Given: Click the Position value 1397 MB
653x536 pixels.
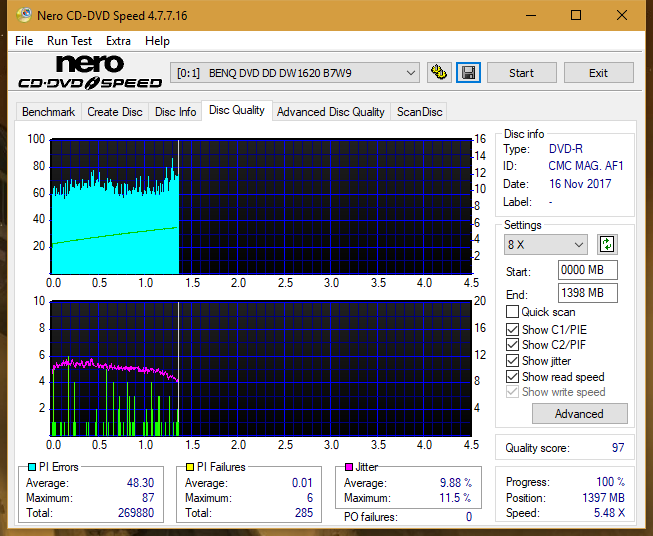Looking at the screenshot, I should [603, 498].
